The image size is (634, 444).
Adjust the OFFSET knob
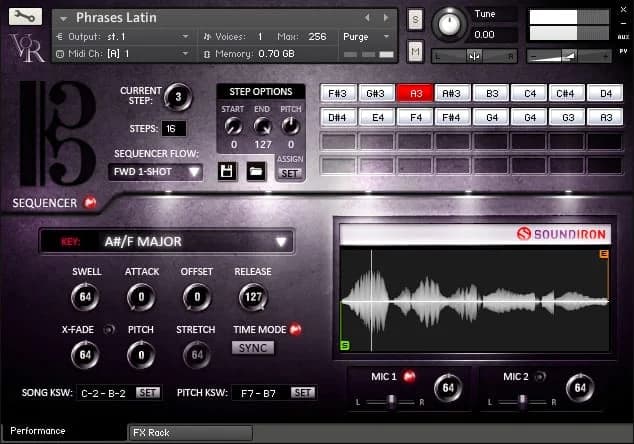(197, 297)
